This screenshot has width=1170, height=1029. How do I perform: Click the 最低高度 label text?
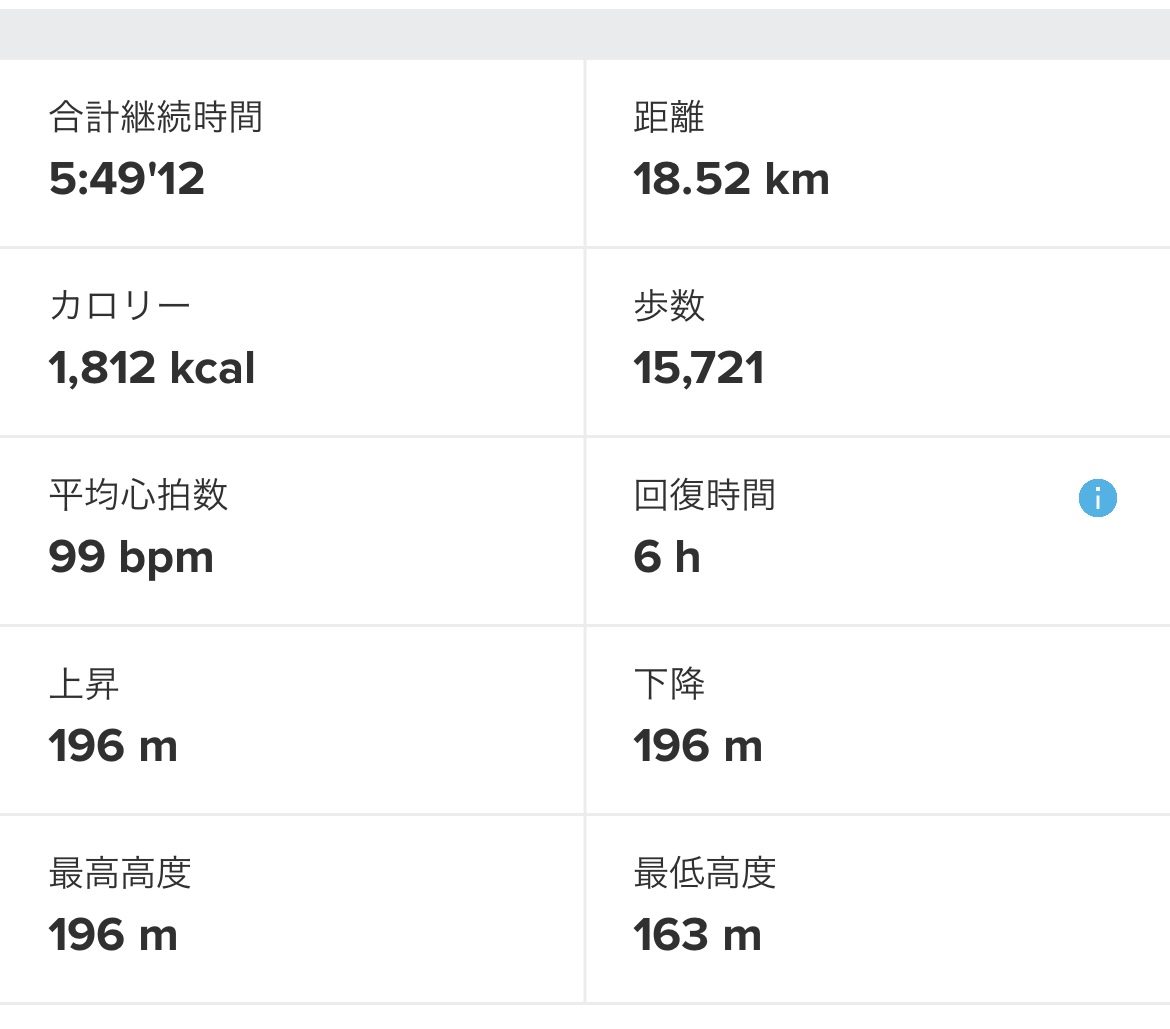pos(704,873)
